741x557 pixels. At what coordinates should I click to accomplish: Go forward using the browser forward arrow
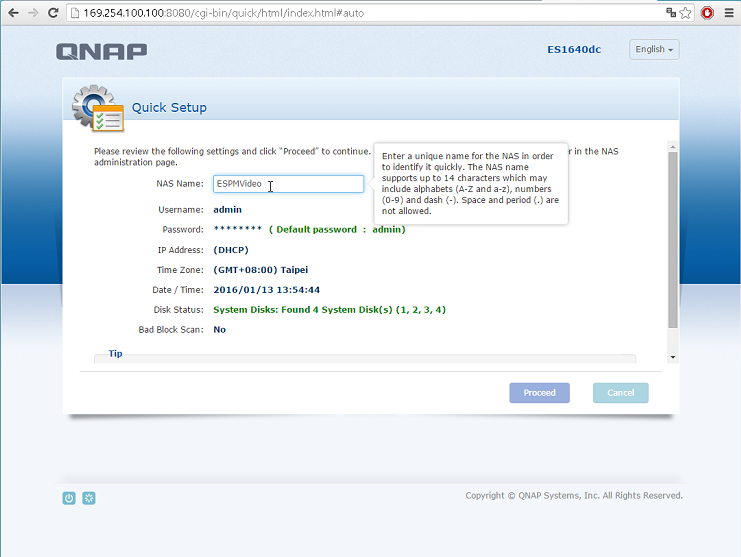(x=33, y=13)
